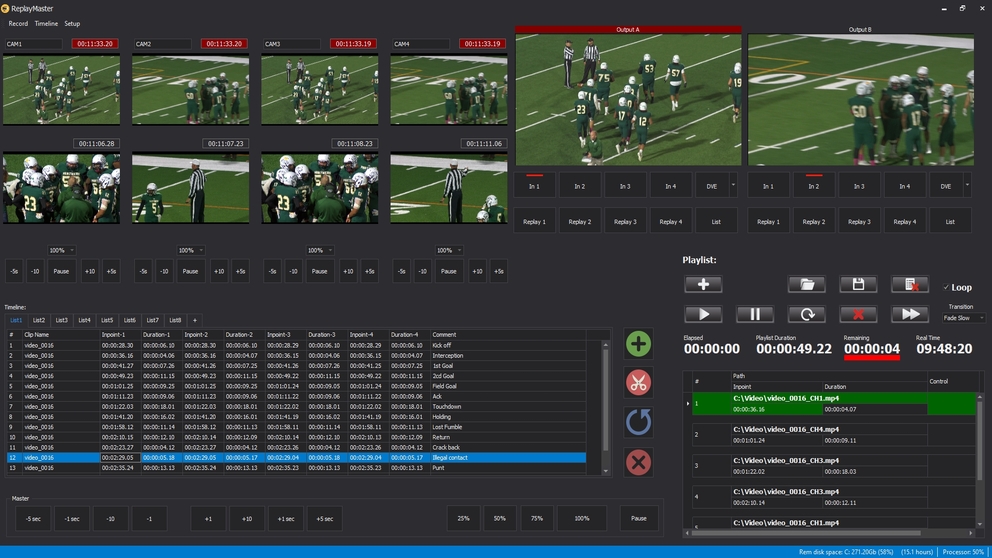The image size is (992, 558).
Task: Add a playlist item with the plus button
Action: point(703,285)
